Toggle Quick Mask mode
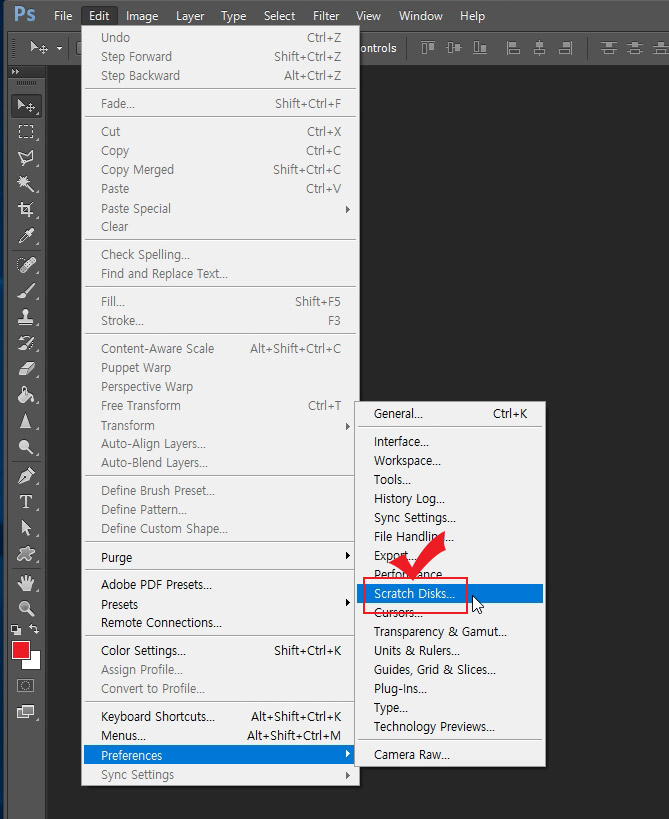 26,685
